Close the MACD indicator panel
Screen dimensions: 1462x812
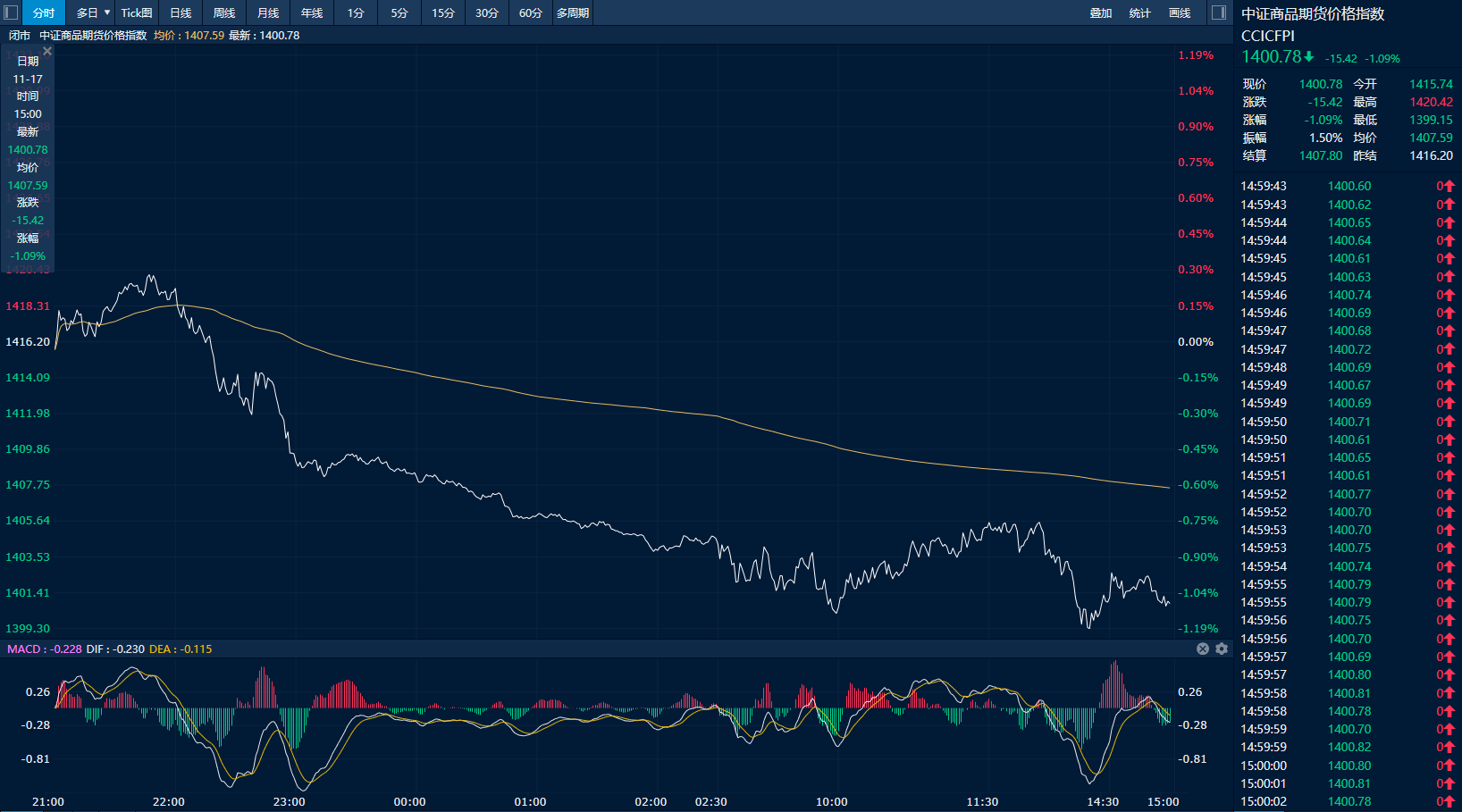tap(1203, 649)
